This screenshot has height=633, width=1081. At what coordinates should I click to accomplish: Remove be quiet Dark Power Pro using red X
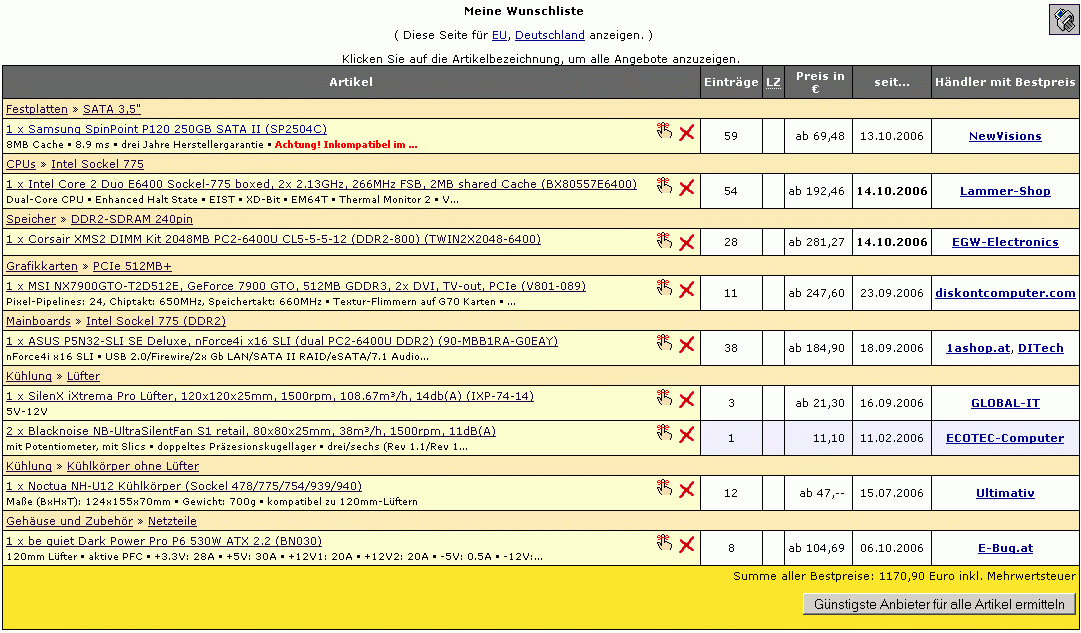[687, 545]
